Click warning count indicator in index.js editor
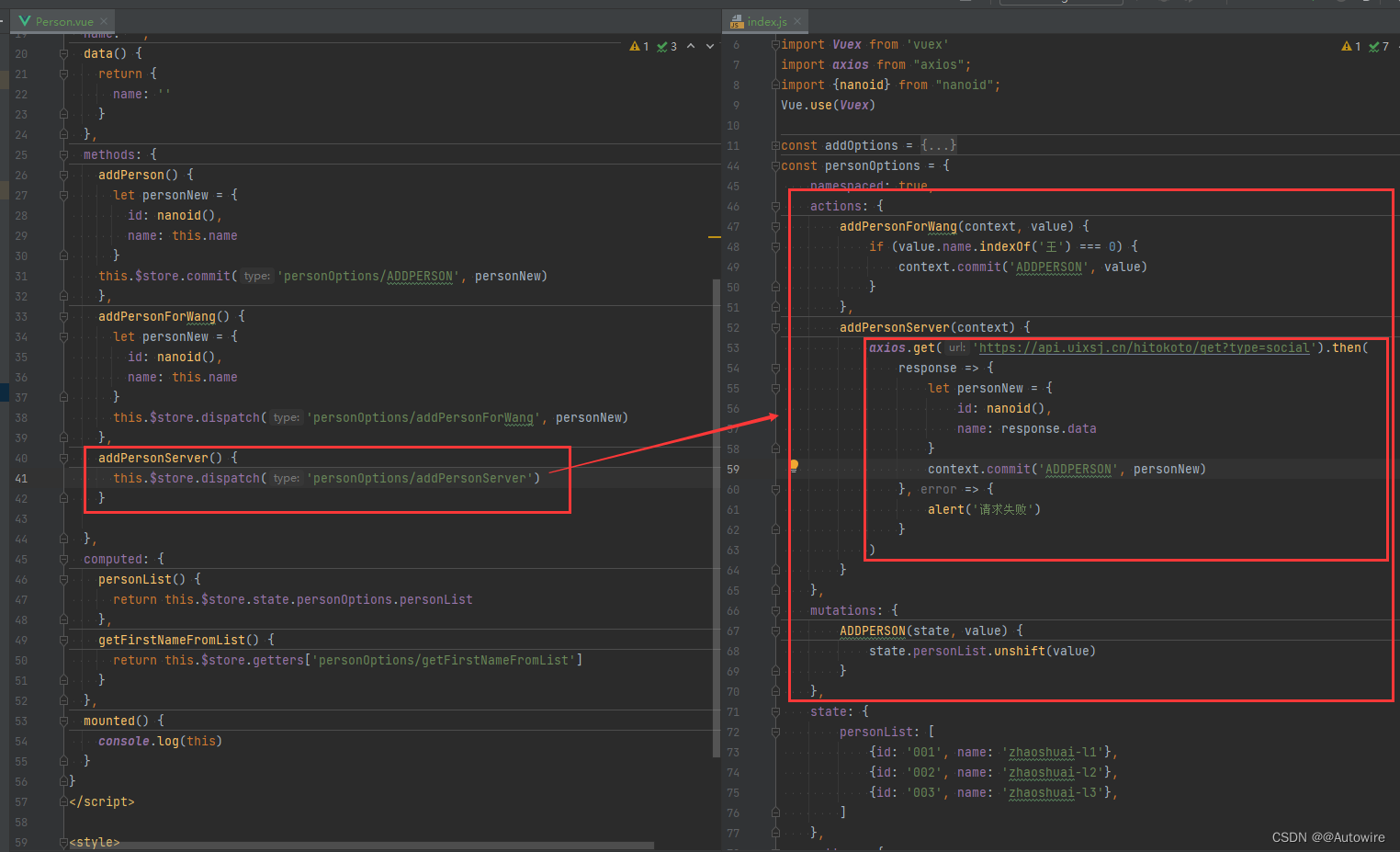Viewport: 1400px width, 852px height. 1351,46
